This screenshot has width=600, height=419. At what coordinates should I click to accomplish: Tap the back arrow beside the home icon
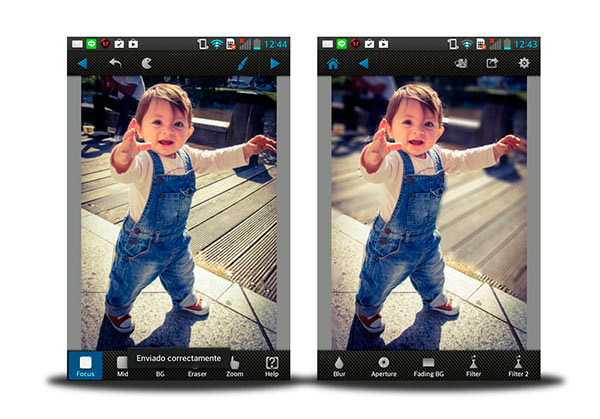pyautogui.click(x=364, y=64)
